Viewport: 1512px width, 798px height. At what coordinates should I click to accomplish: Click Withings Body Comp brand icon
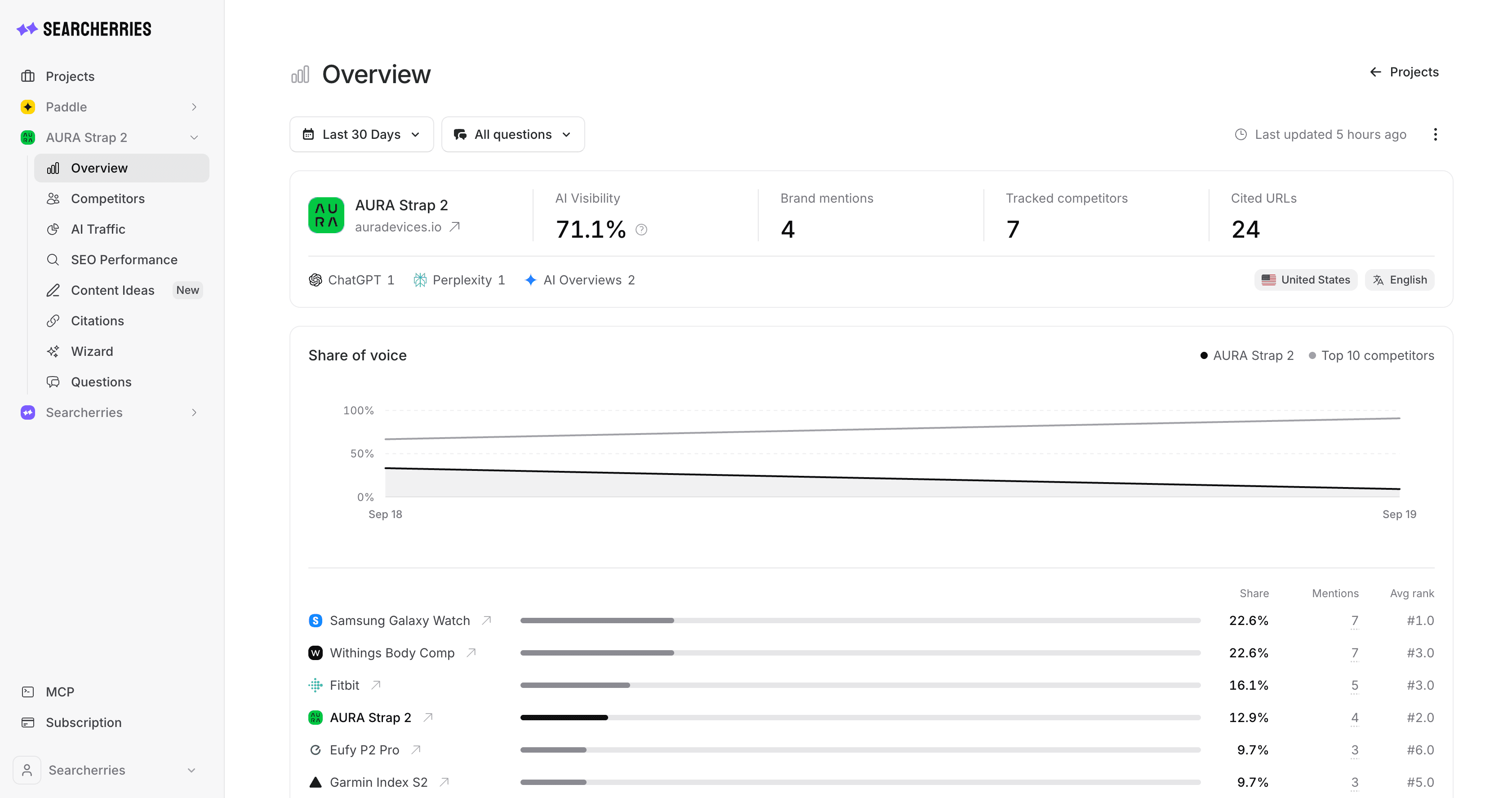315,652
